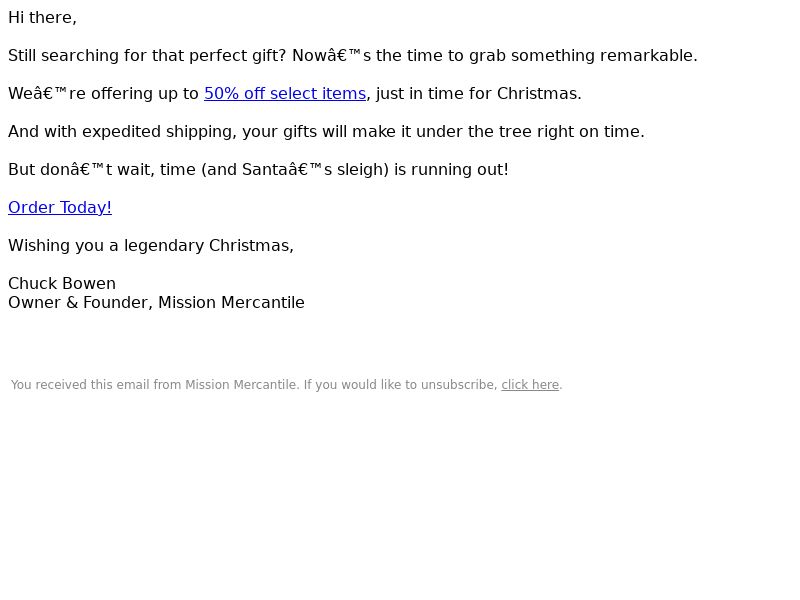
Task: Click 'Mission Mercantile' in the gray footer
Action: point(241,385)
